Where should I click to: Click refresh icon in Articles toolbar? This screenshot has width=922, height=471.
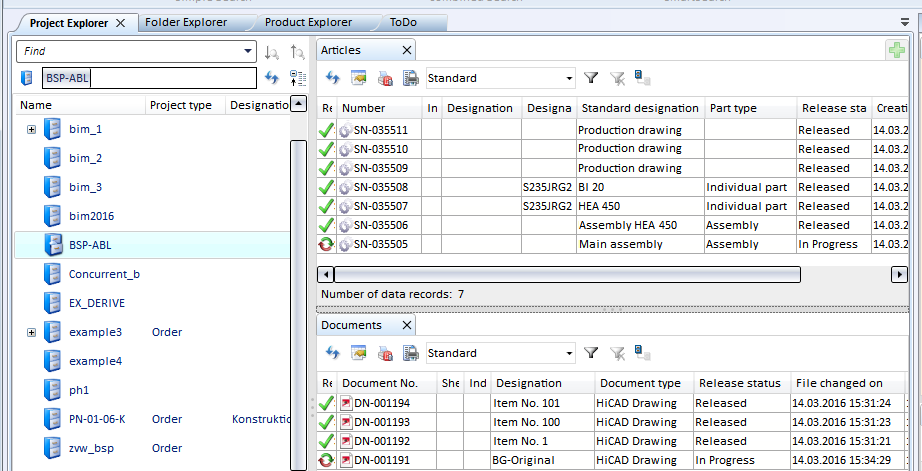(x=333, y=78)
